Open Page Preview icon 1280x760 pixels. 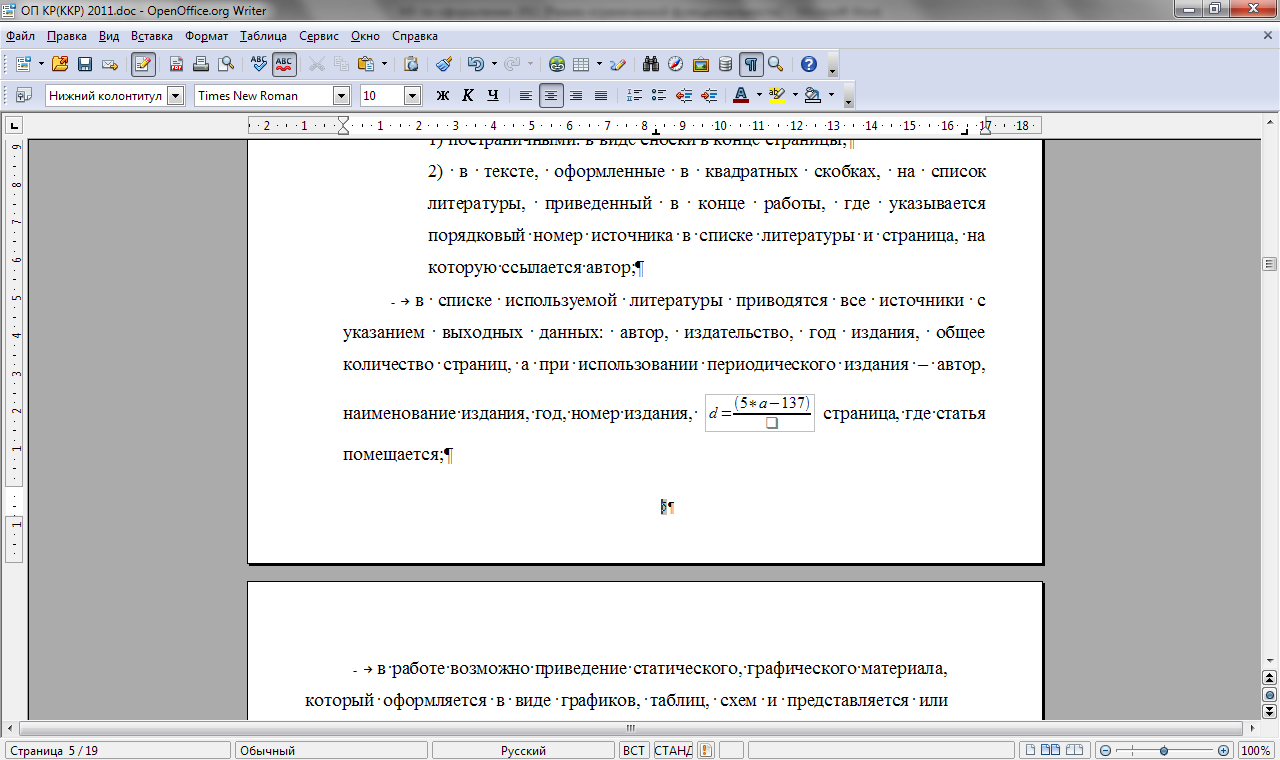[x=226, y=64]
